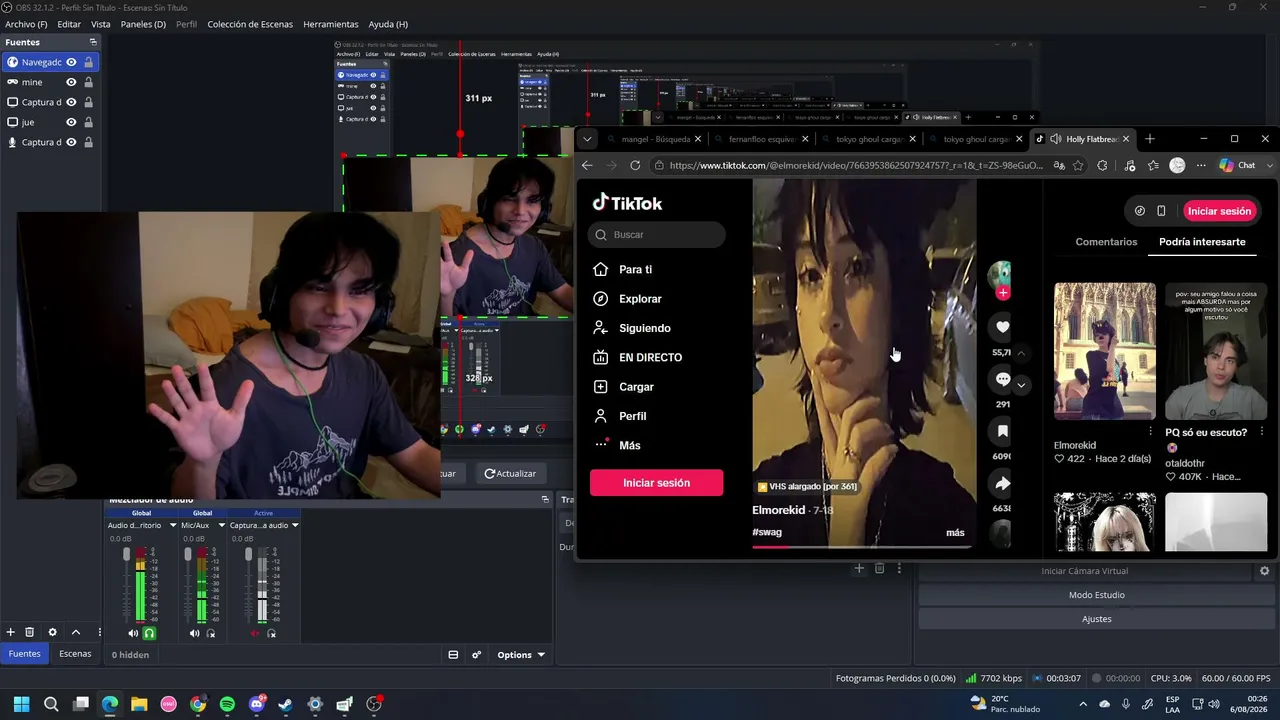The height and width of the screenshot is (720, 1280).
Task: Toggle visibility of jue source
Action: tap(71, 122)
